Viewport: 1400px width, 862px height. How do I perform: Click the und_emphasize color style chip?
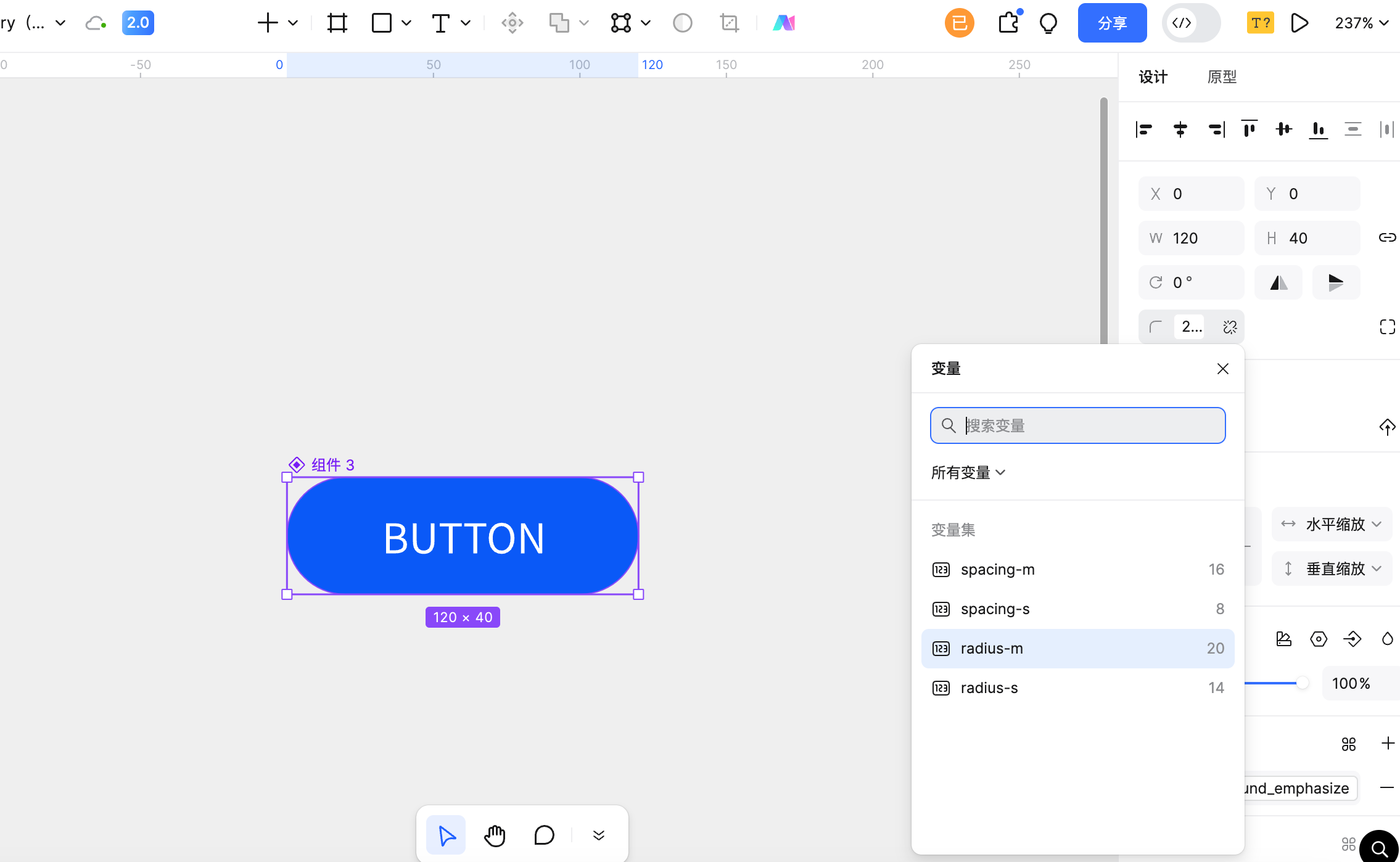pos(1300,788)
